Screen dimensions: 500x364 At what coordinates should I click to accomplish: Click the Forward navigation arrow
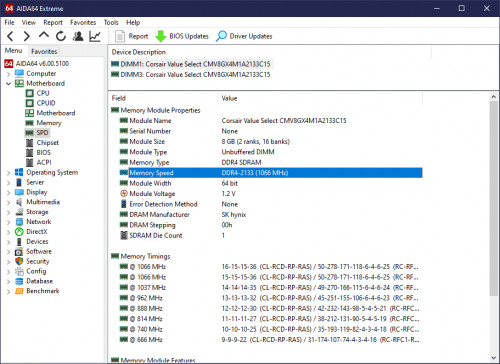(x=27, y=36)
